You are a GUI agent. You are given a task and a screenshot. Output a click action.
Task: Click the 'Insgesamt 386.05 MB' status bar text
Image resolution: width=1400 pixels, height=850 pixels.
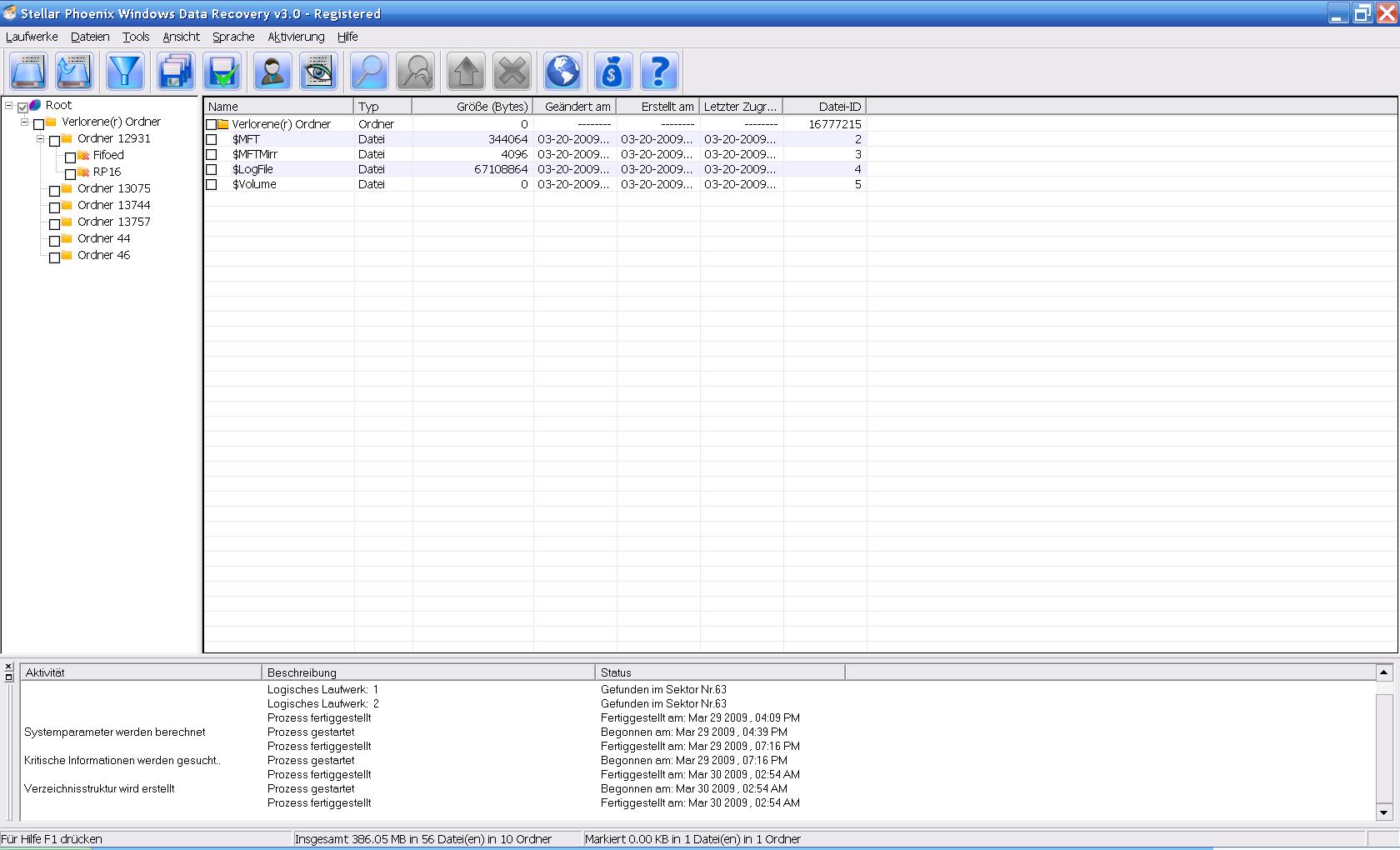423,839
